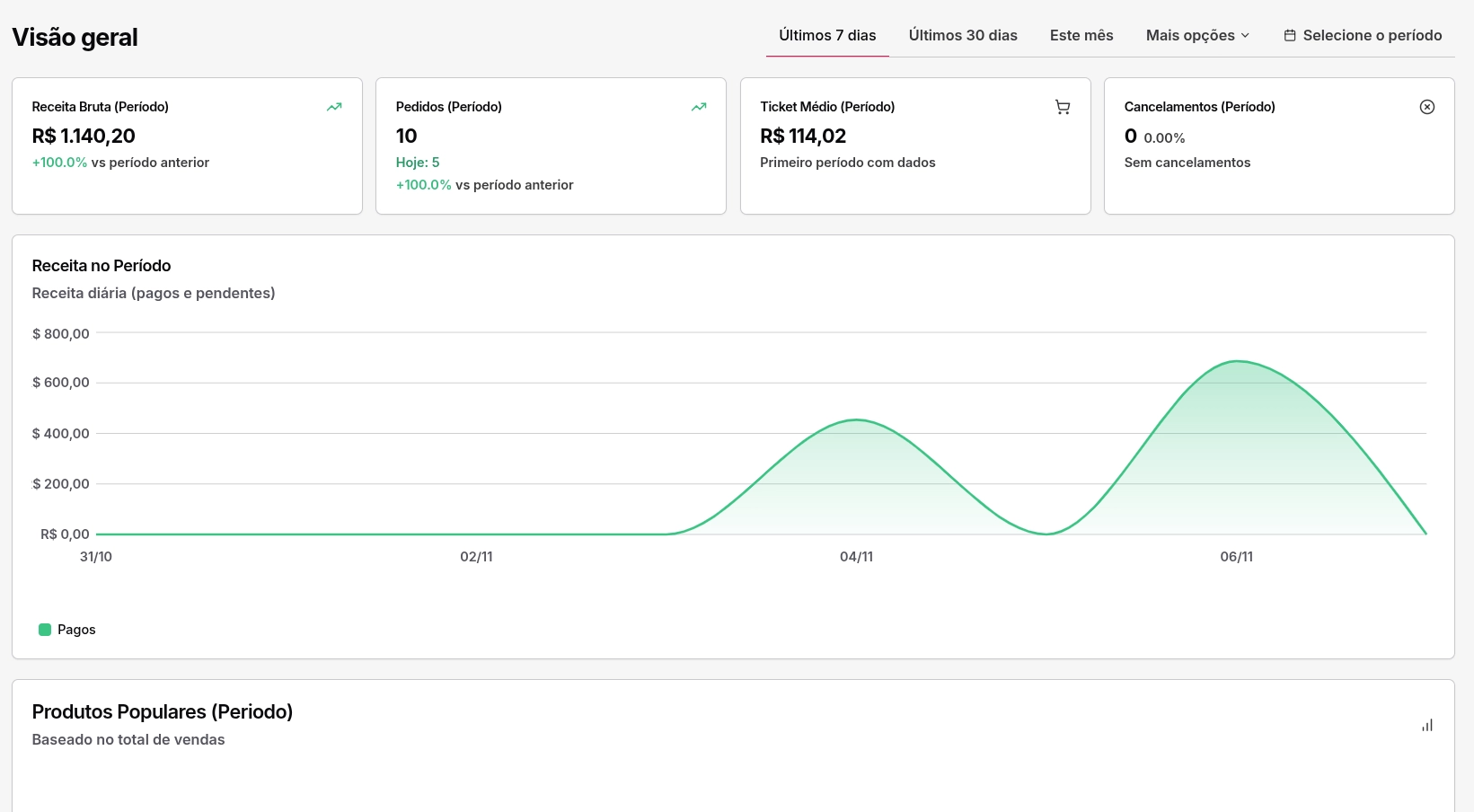1474x812 pixels.
Task: Click the growth arrow icon on Pedidos card
Action: coord(698,107)
